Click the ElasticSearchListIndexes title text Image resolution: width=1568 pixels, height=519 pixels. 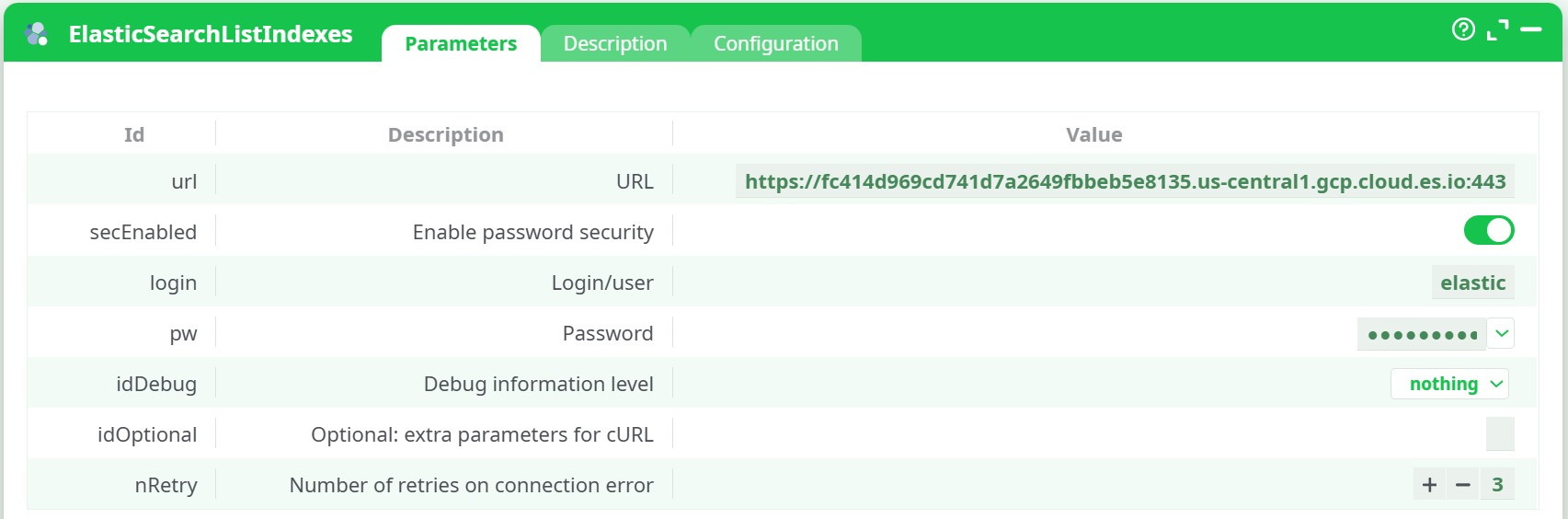[211, 34]
